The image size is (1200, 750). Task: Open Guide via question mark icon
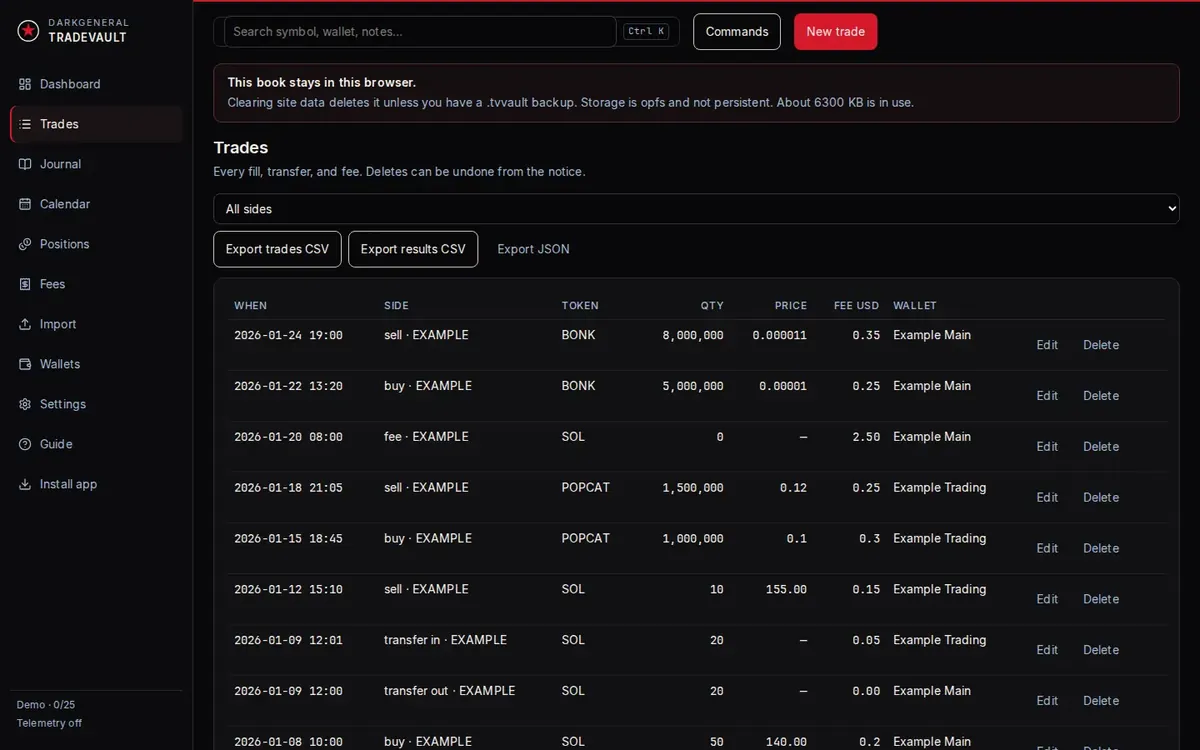pyautogui.click(x=25, y=444)
